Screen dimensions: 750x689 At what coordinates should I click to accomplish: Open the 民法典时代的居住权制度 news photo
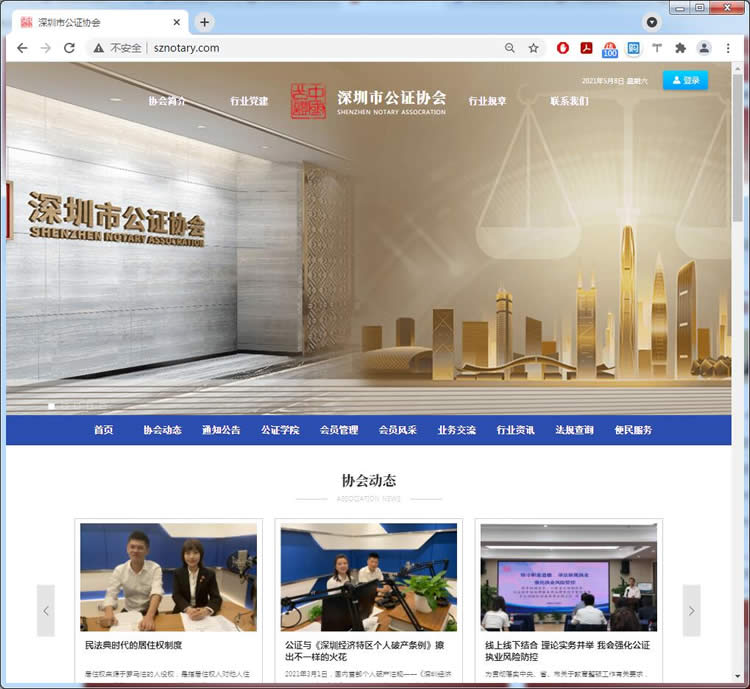pos(168,577)
